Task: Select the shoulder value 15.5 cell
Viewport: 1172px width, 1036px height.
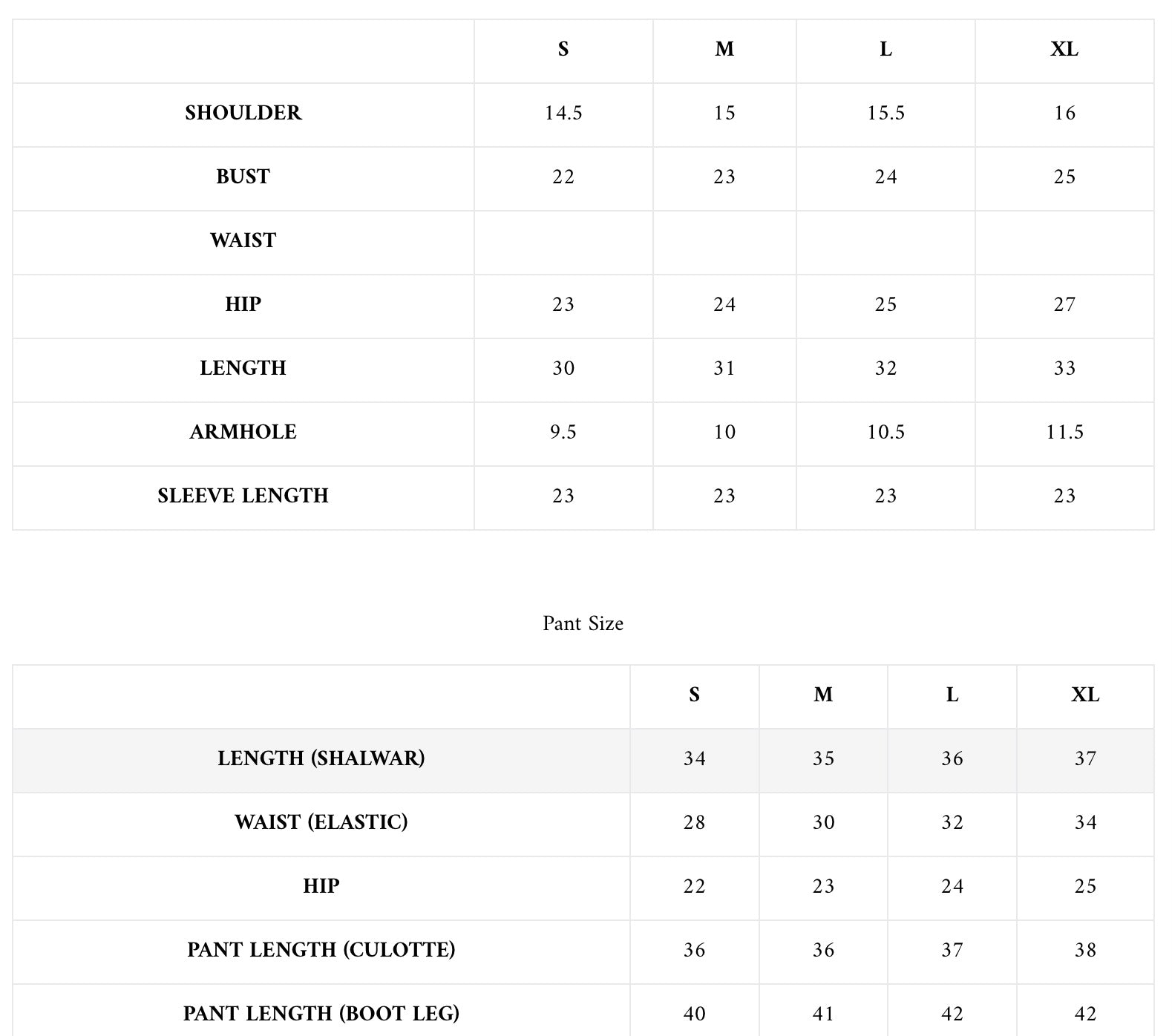Action: pos(885,113)
